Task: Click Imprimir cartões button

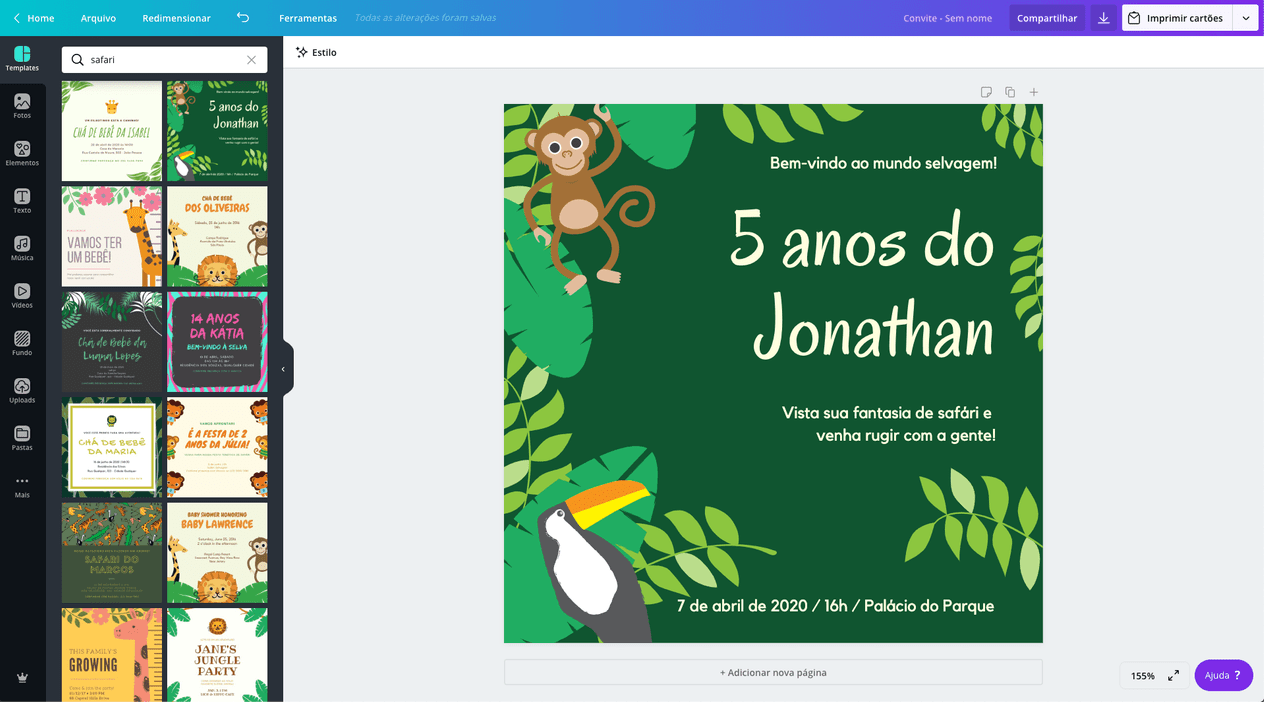Action: 1177,18
